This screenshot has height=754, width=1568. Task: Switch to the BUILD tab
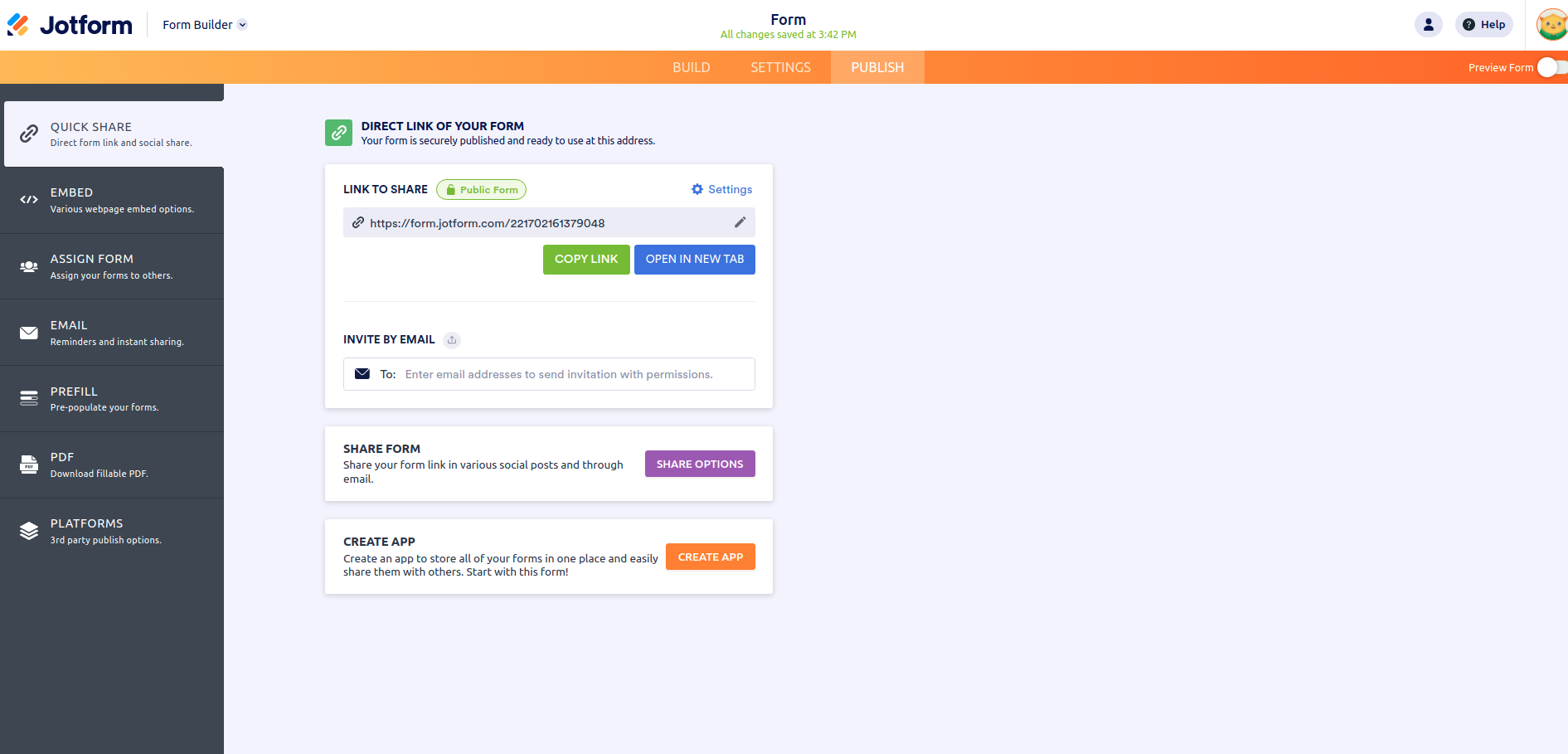691,67
